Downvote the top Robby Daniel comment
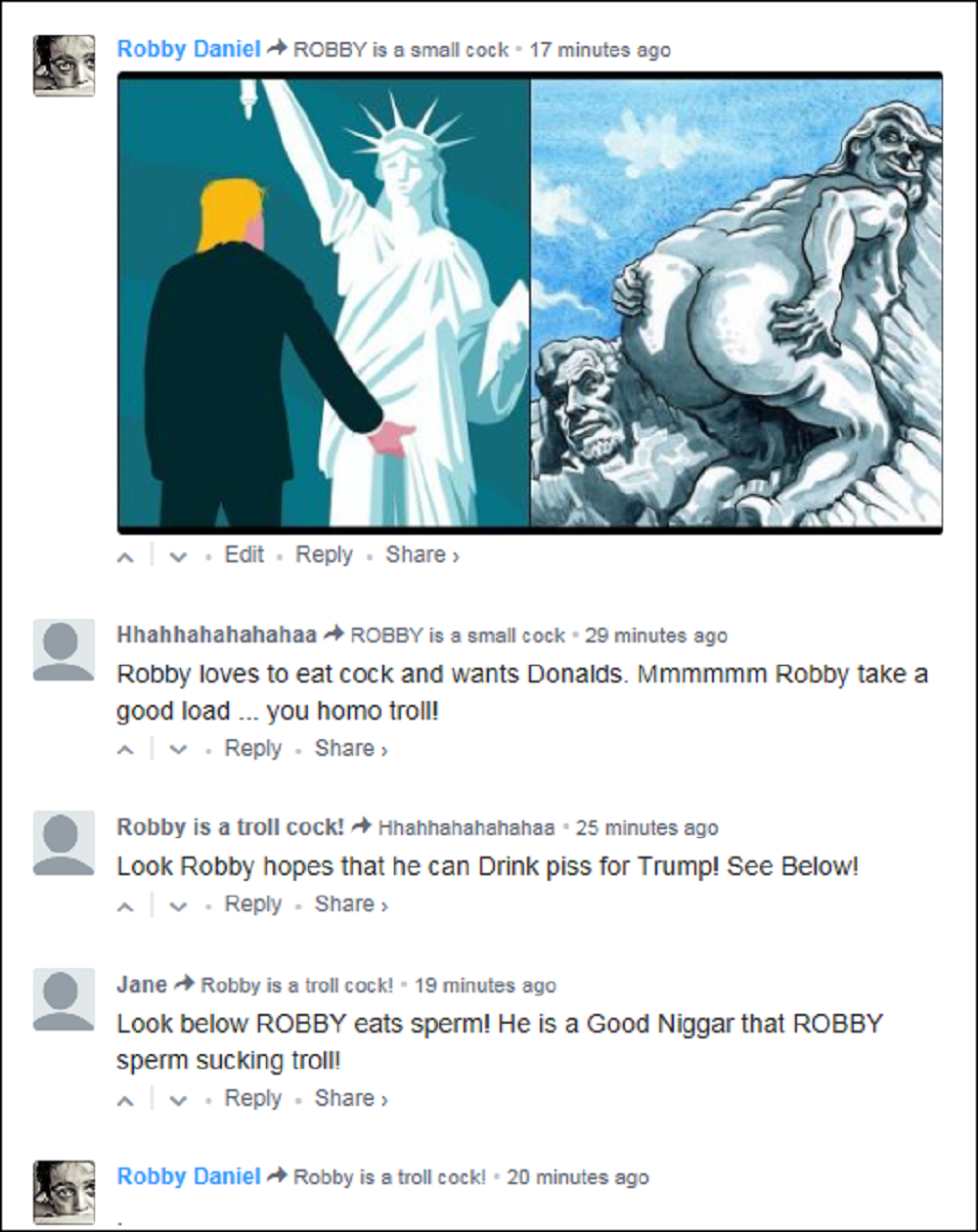This screenshot has height=1232, width=978. pos(176,556)
